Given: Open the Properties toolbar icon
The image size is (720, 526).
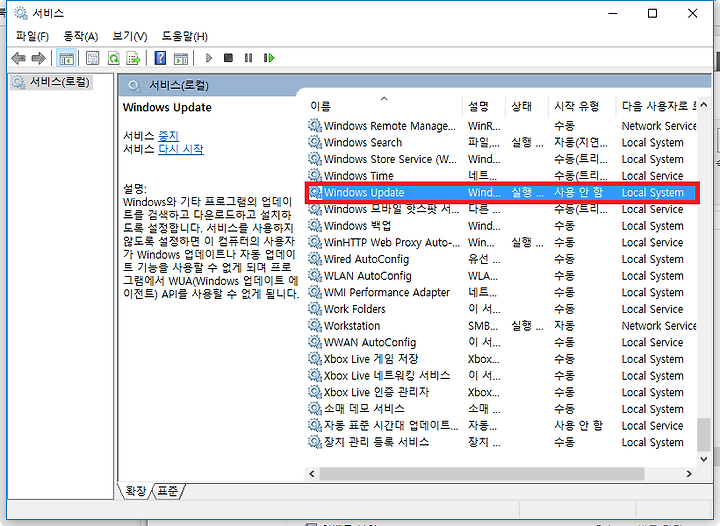Looking at the screenshot, I should [92, 58].
